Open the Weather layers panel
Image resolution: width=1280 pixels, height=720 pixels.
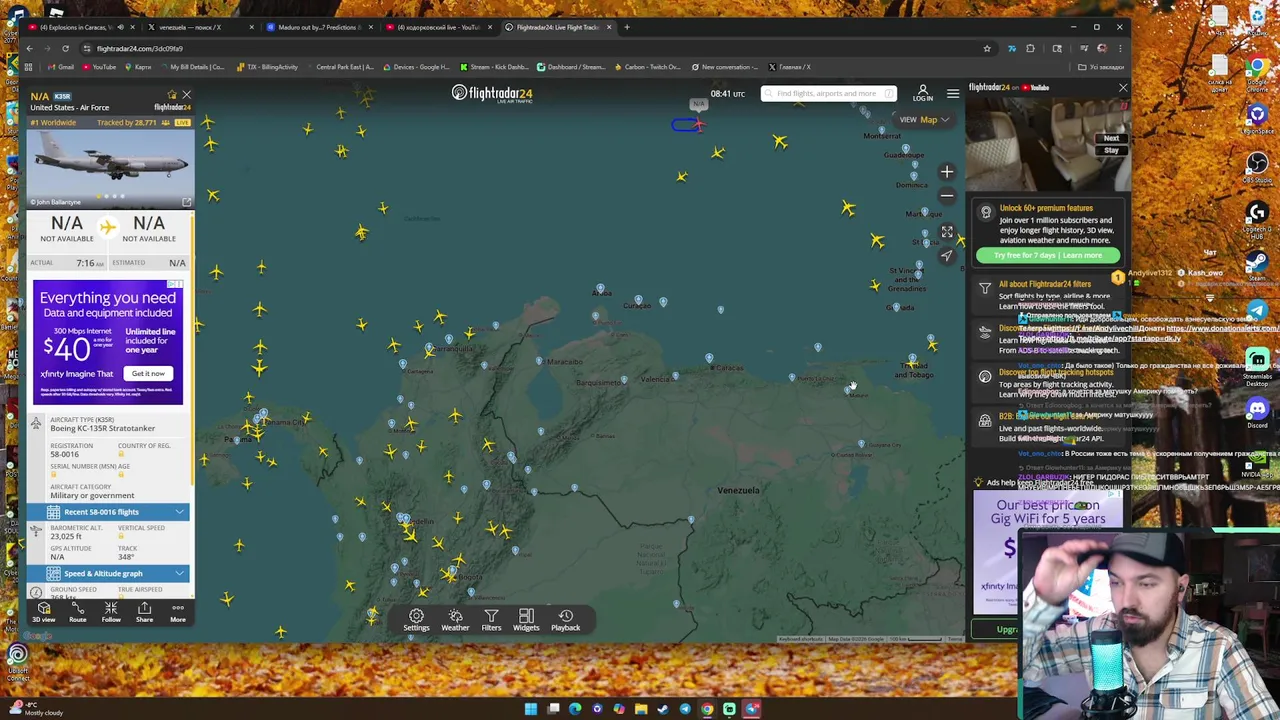[455, 620]
